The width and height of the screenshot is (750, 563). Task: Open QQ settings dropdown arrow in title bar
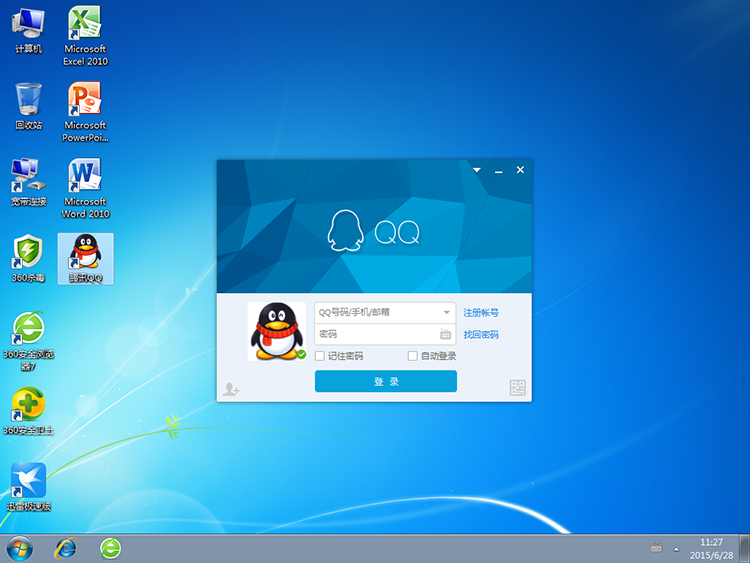pos(477,170)
